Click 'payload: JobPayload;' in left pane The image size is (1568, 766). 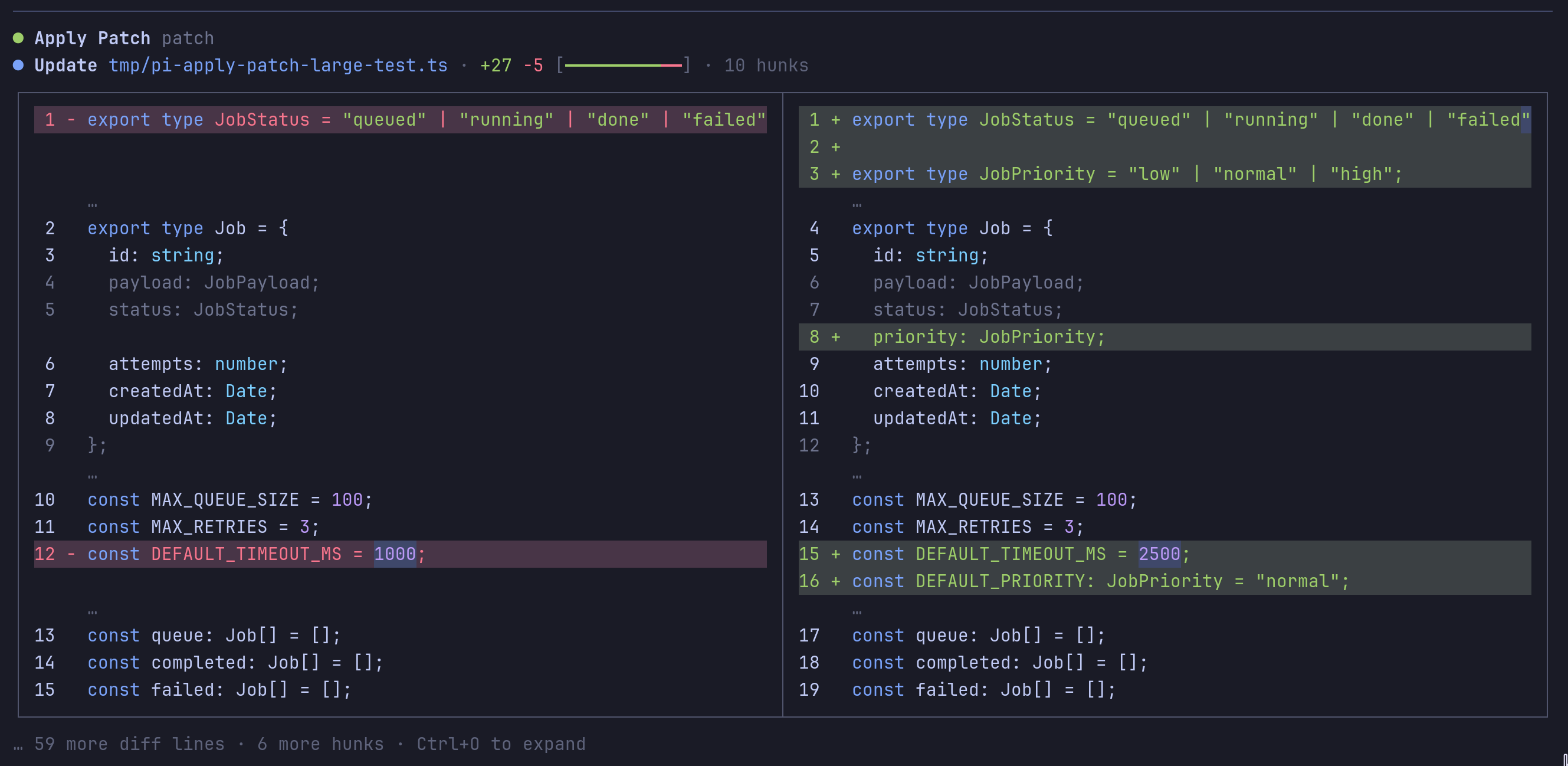pos(214,283)
